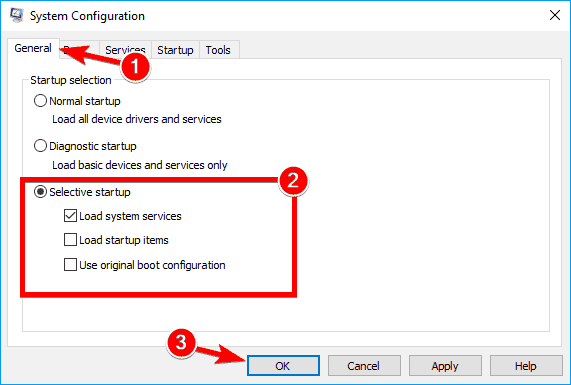This screenshot has width=571, height=385.
Task: Open the Startup tab
Action: (x=175, y=50)
